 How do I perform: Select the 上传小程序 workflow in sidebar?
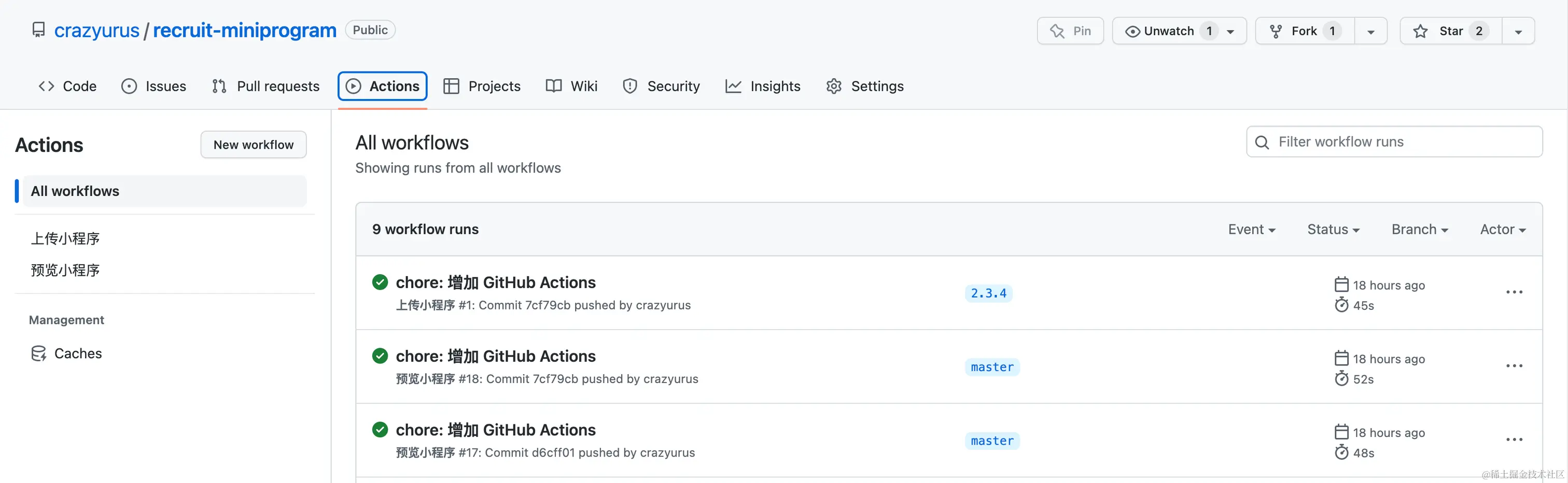[65, 238]
